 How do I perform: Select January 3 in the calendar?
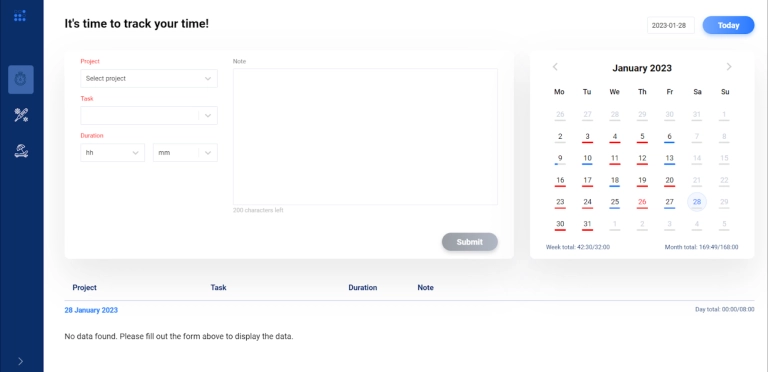(587, 137)
